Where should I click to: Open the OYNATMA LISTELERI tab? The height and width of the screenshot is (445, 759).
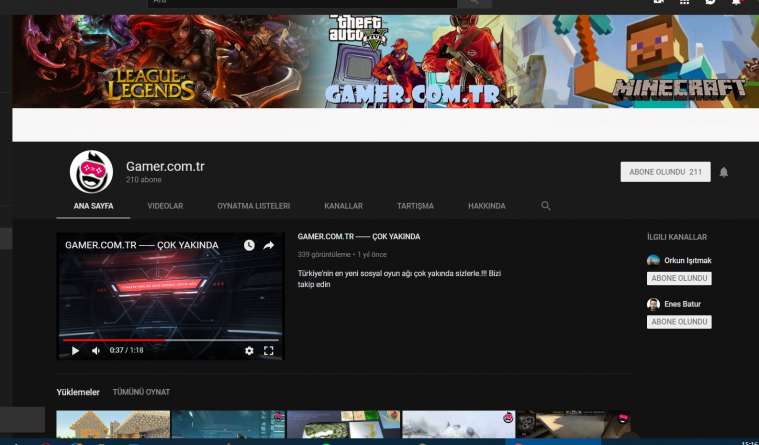tap(253, 206)
